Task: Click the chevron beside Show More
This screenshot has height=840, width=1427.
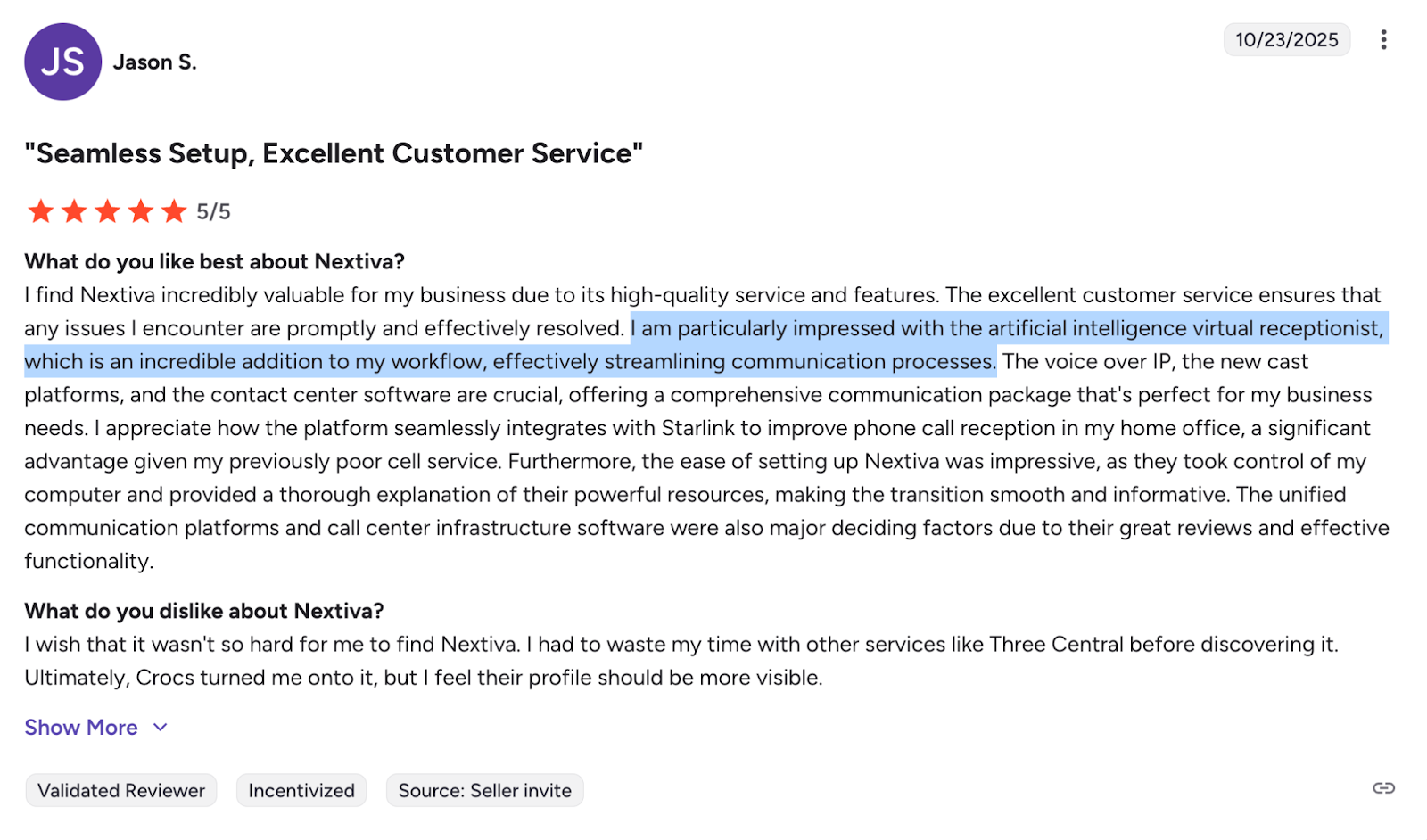Action: pyautogui.click(x=161, y=728)
